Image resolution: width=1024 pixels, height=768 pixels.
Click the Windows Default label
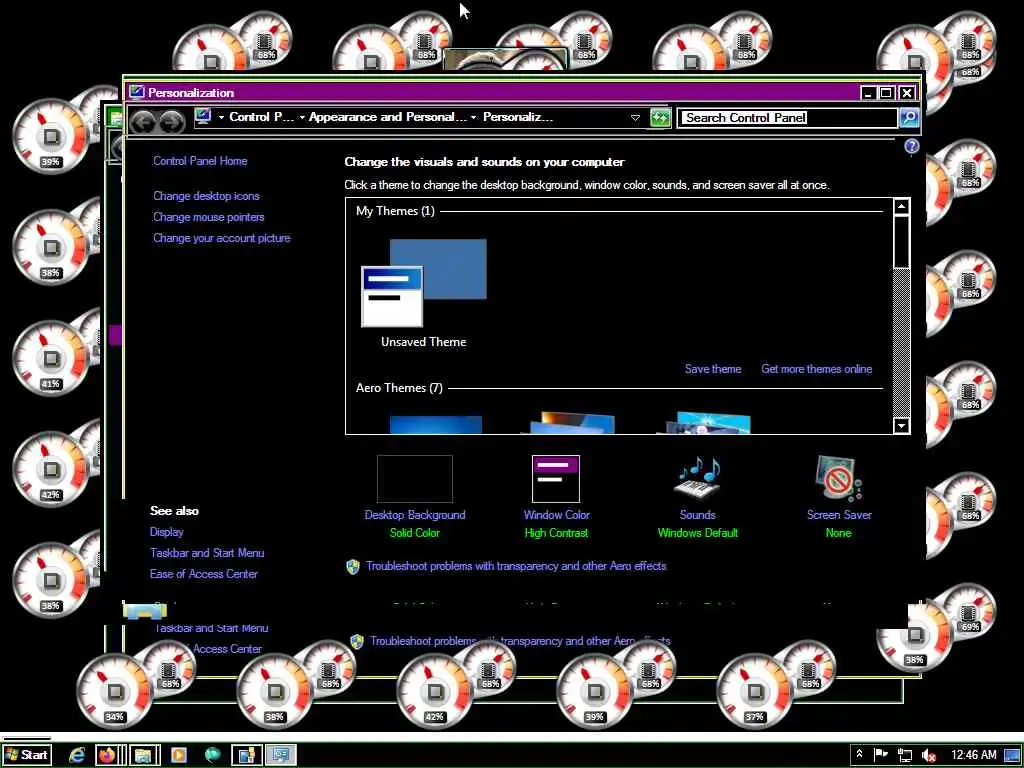pos(697,533)
